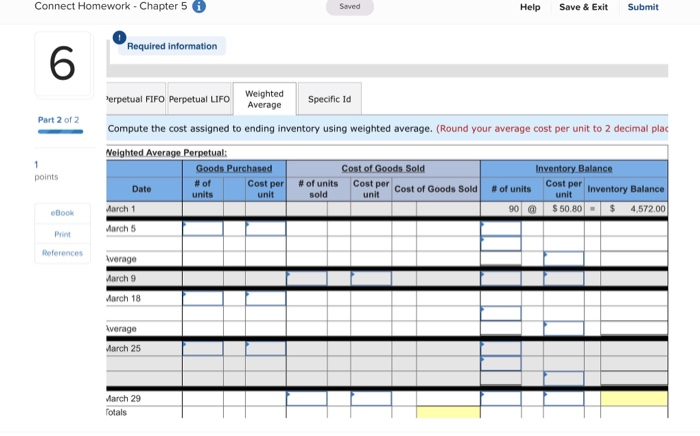The width and height of the screenshot is (700, 436).
Task: Click the Weighted Average Perpetual heading
Action: tap(166, 153)
